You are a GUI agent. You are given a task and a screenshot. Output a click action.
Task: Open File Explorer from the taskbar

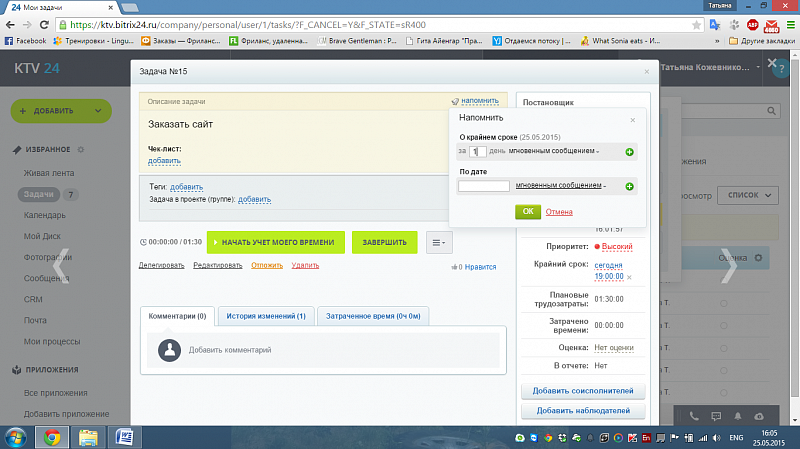click(x=88, y=438)
